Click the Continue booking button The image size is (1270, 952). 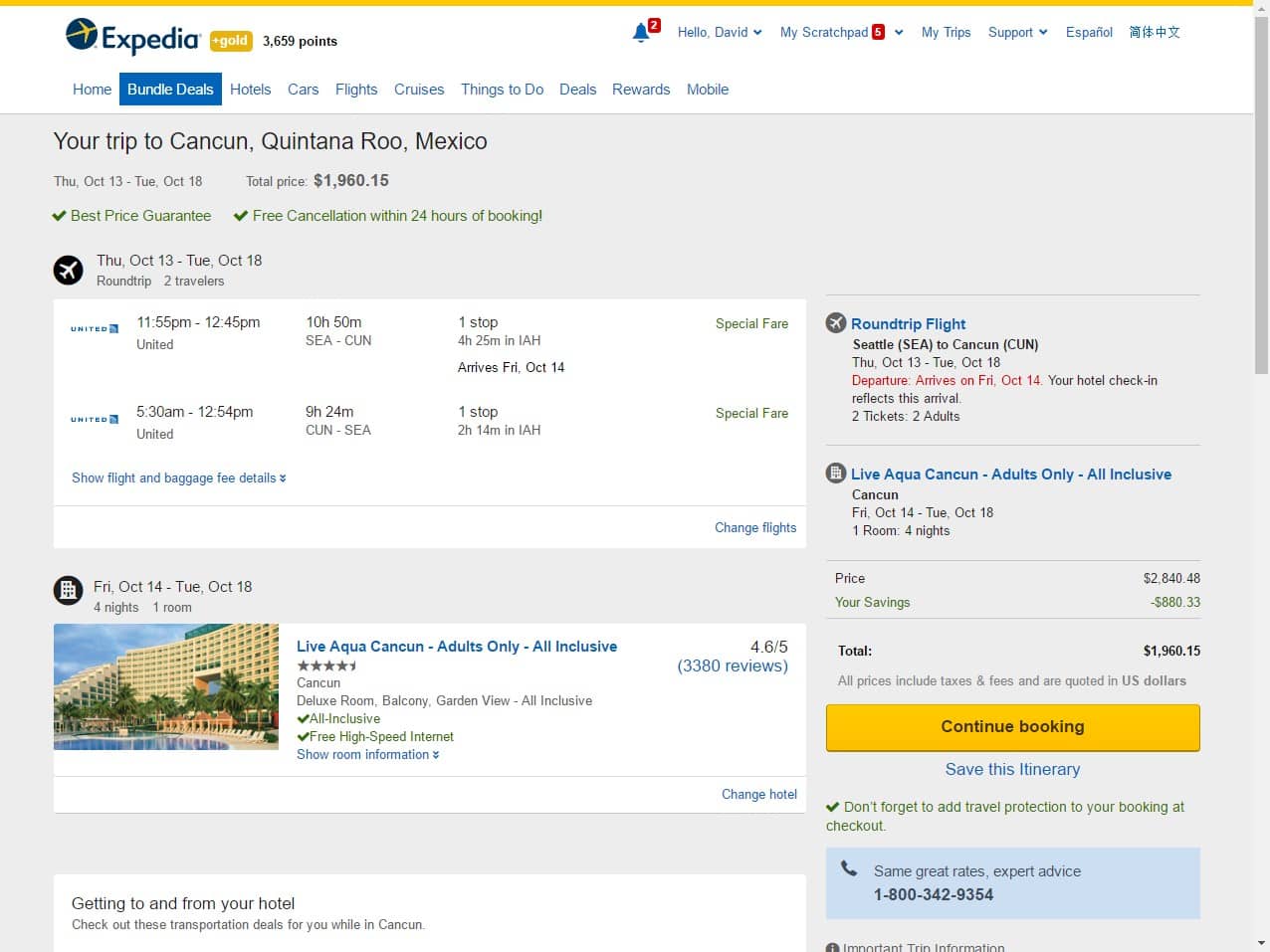pyautogui.click(x=1012, y=727)
